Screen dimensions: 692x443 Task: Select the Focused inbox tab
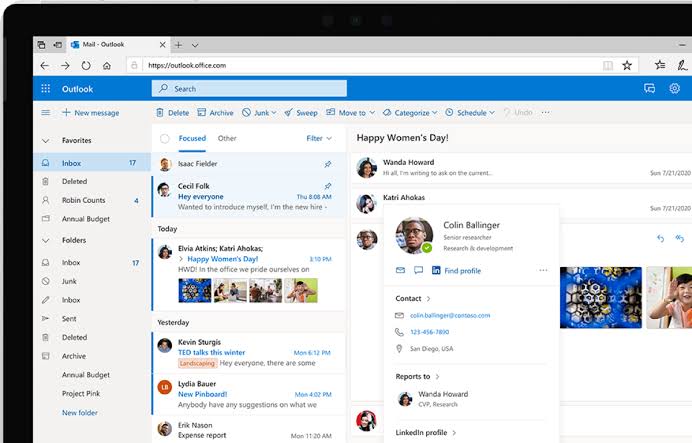[x=192, y=139]
